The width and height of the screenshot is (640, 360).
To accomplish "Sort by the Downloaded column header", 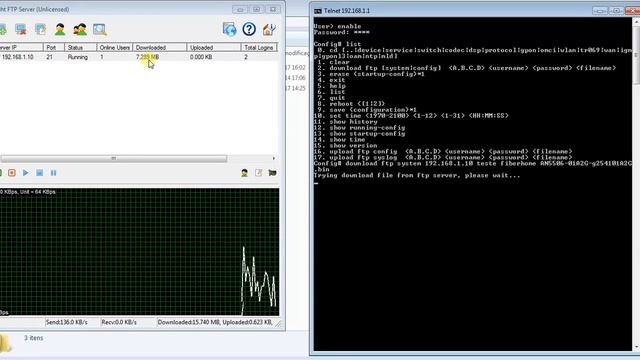I will [160, 47].
